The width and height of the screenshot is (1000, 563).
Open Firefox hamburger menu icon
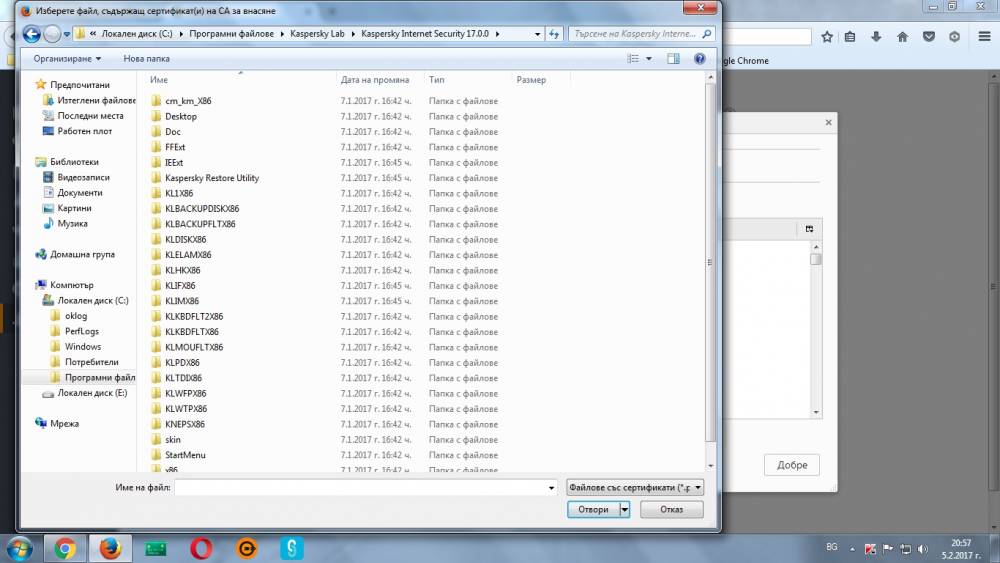pos(984,36)
